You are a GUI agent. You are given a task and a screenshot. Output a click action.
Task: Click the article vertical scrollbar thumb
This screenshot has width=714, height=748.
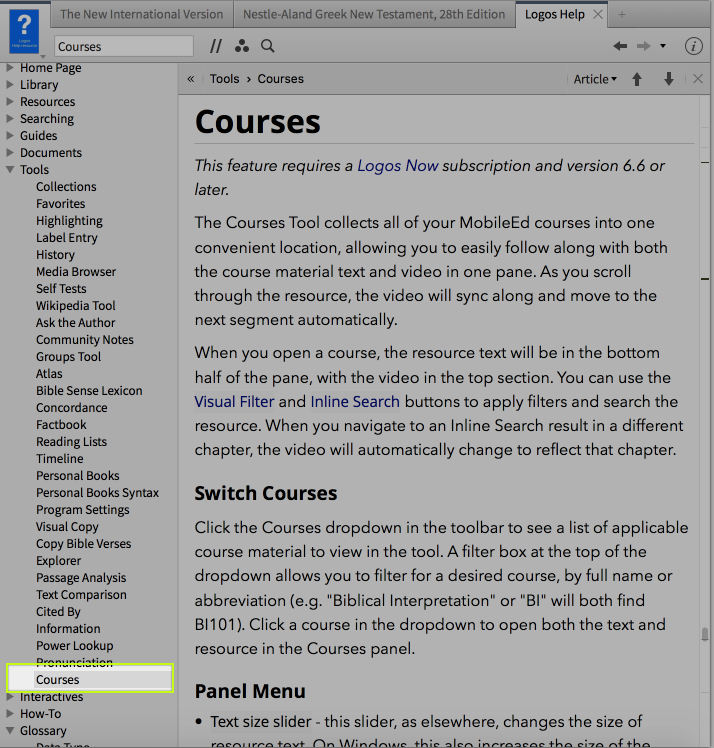[x=704, y=634]
